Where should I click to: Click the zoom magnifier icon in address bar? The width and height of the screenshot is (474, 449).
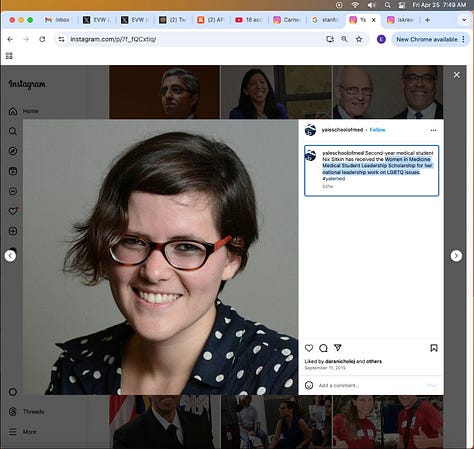point(344,39)
